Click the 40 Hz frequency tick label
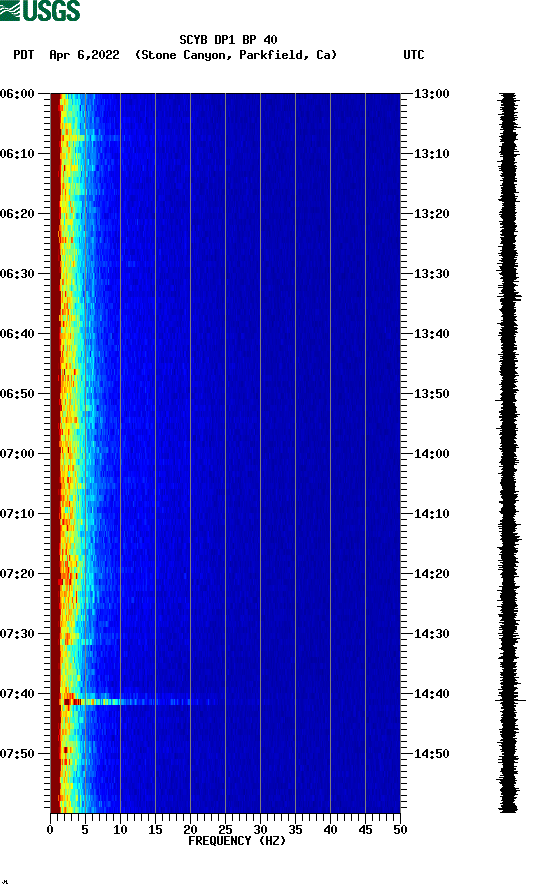The image size is (552, 893). coord(330,830)
